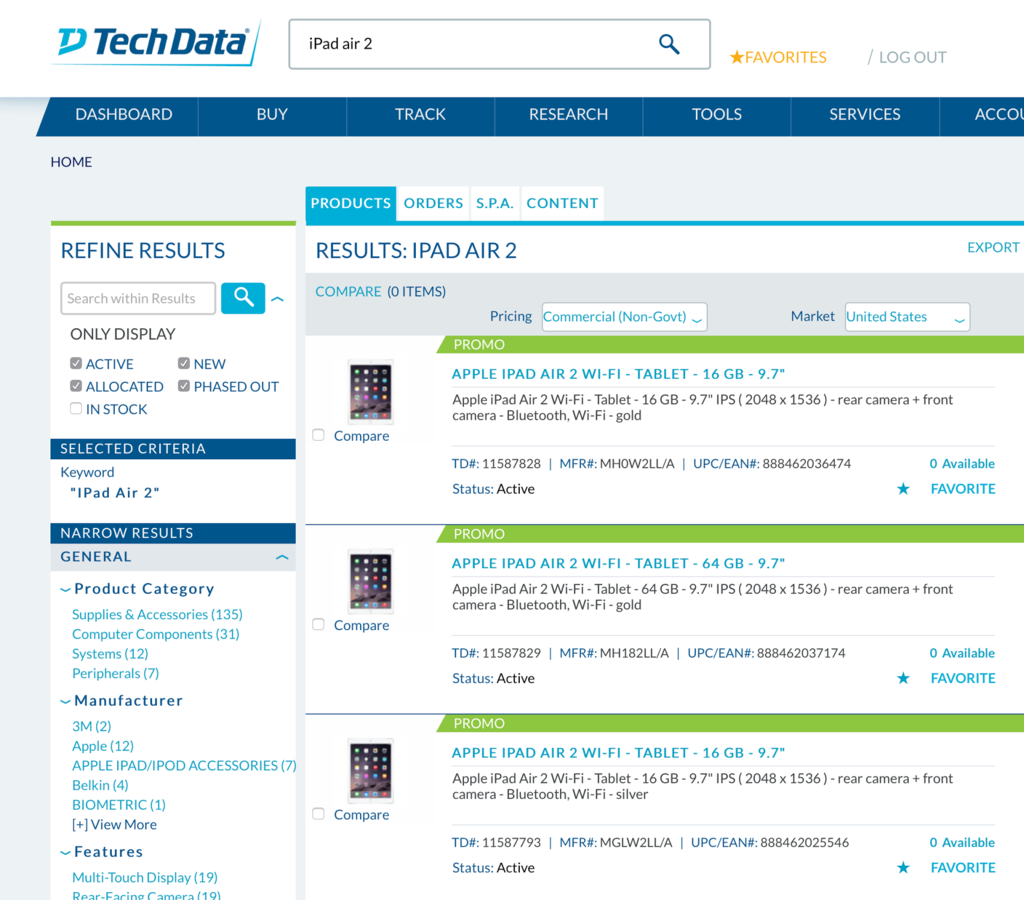Open the Research menu
Screen dimensions: 1024x900
(x=568, y=114)
